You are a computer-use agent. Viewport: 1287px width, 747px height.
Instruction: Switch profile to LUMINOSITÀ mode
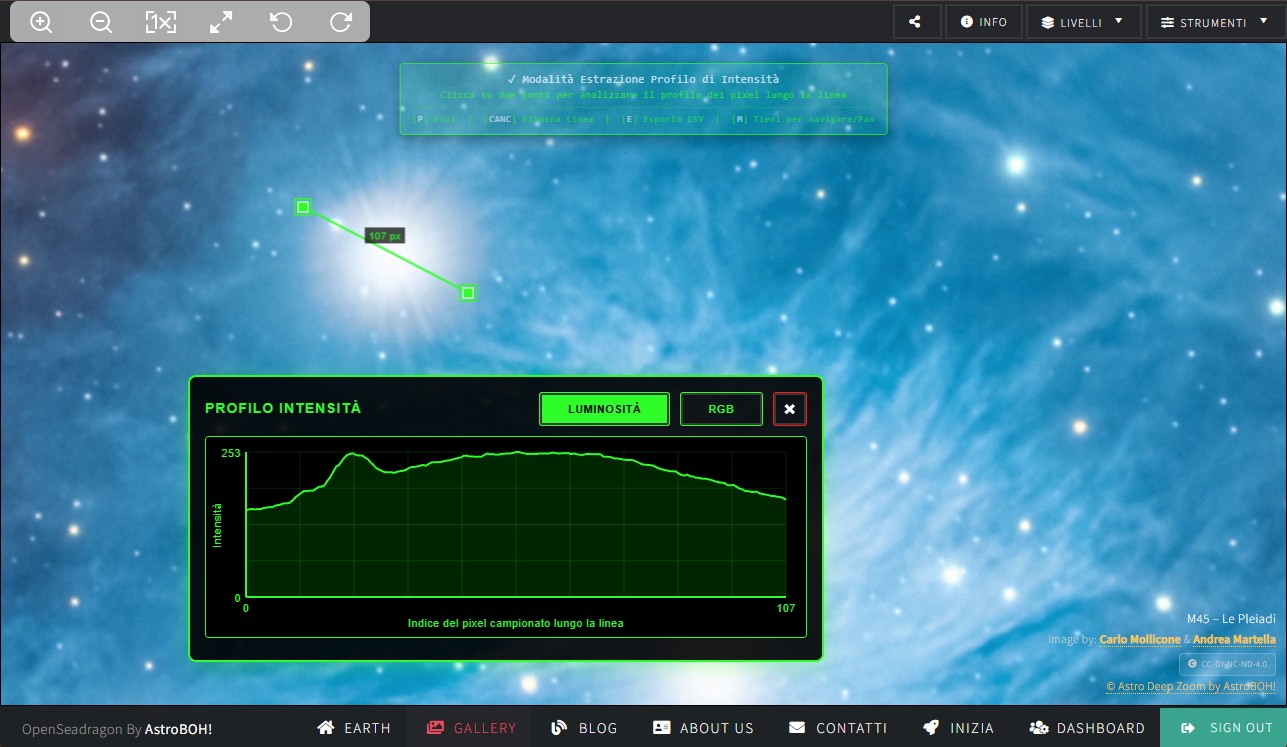(x=604, y=409)
